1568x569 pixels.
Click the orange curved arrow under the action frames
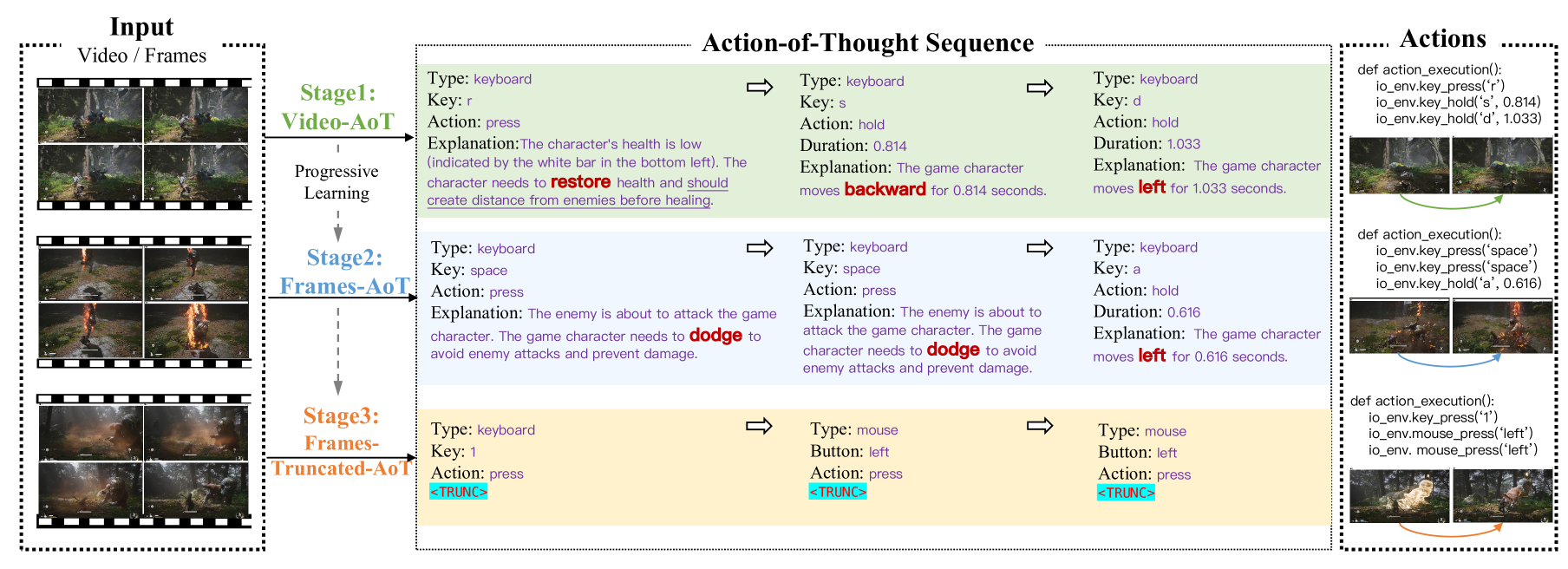coord(1451,529)
